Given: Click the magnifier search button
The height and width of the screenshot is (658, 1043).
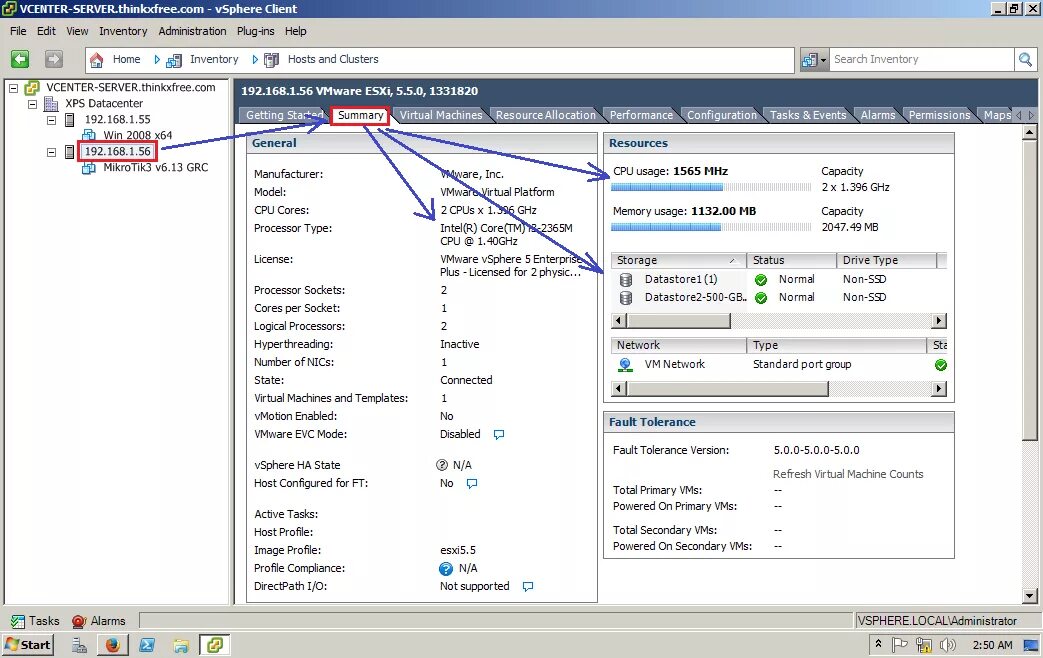Looking at the screenshot, I should tap(1025, 60).
